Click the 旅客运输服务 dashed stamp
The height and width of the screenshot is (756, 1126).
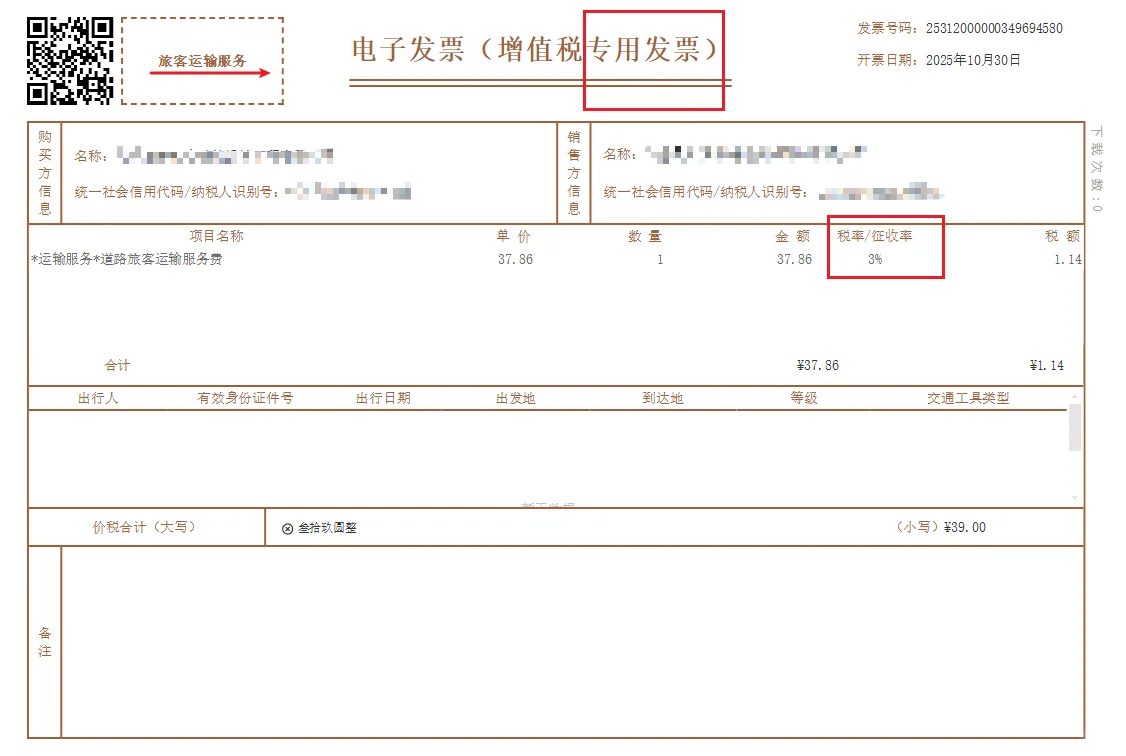(x=203, y=57)
